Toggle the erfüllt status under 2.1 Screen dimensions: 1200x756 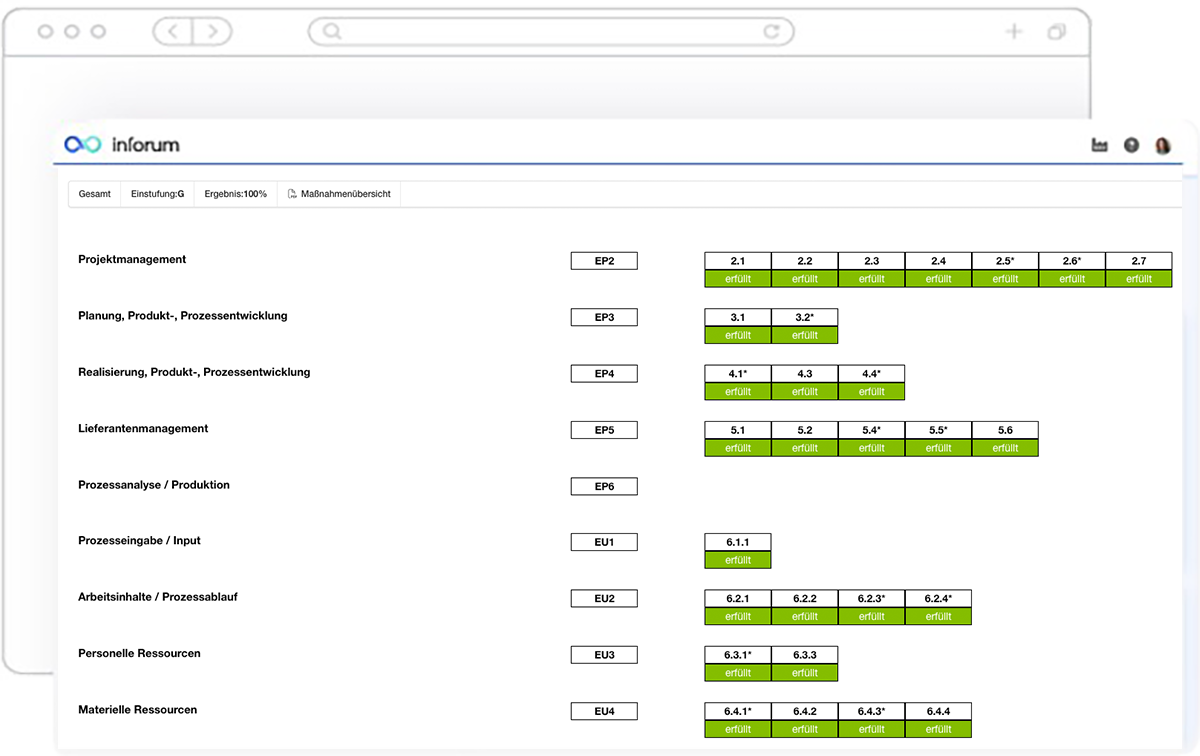point(737,278)
